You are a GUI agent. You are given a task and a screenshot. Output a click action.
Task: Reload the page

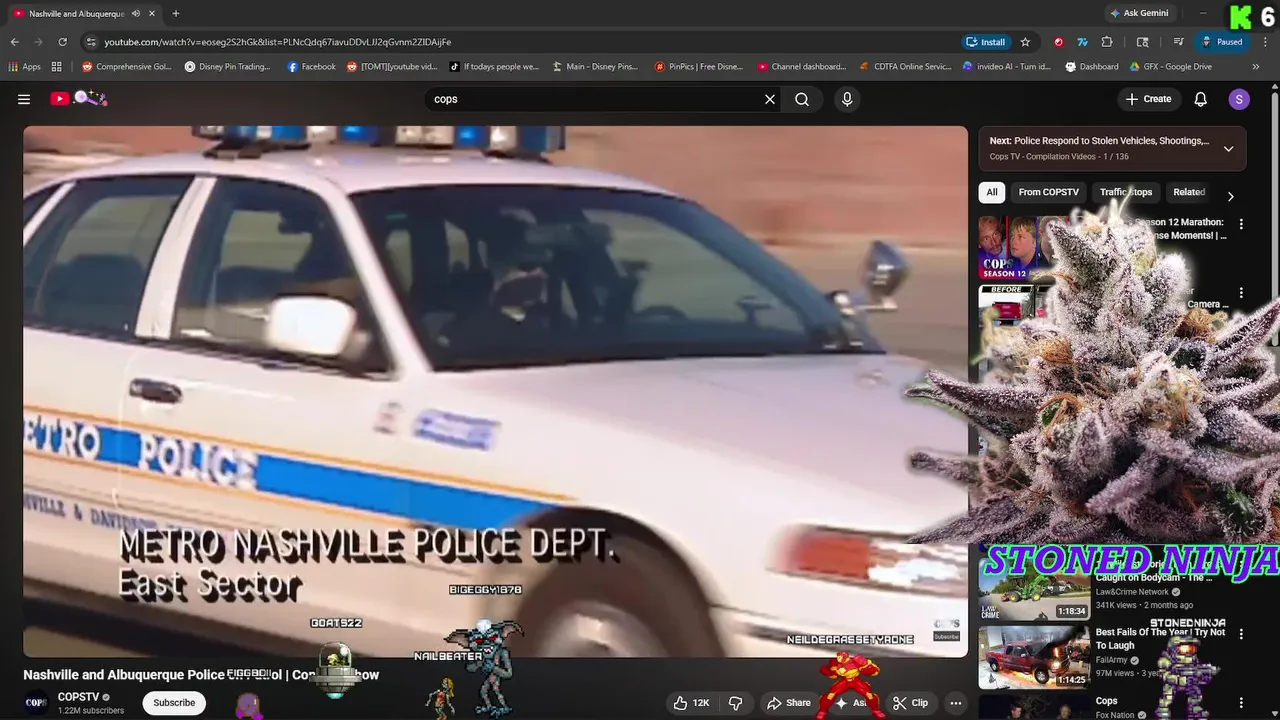point(62,42)
